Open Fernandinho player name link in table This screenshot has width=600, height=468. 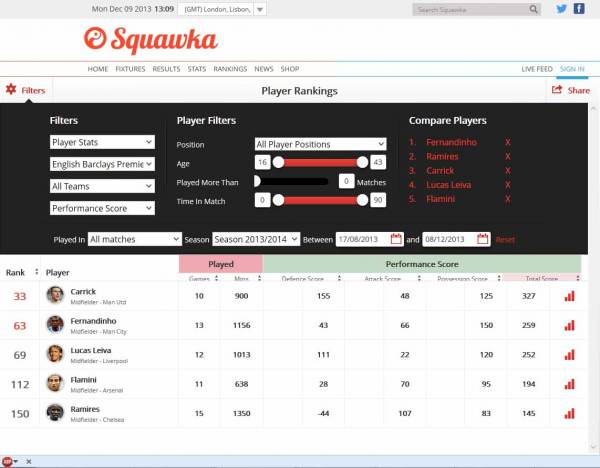pos(93,321)
